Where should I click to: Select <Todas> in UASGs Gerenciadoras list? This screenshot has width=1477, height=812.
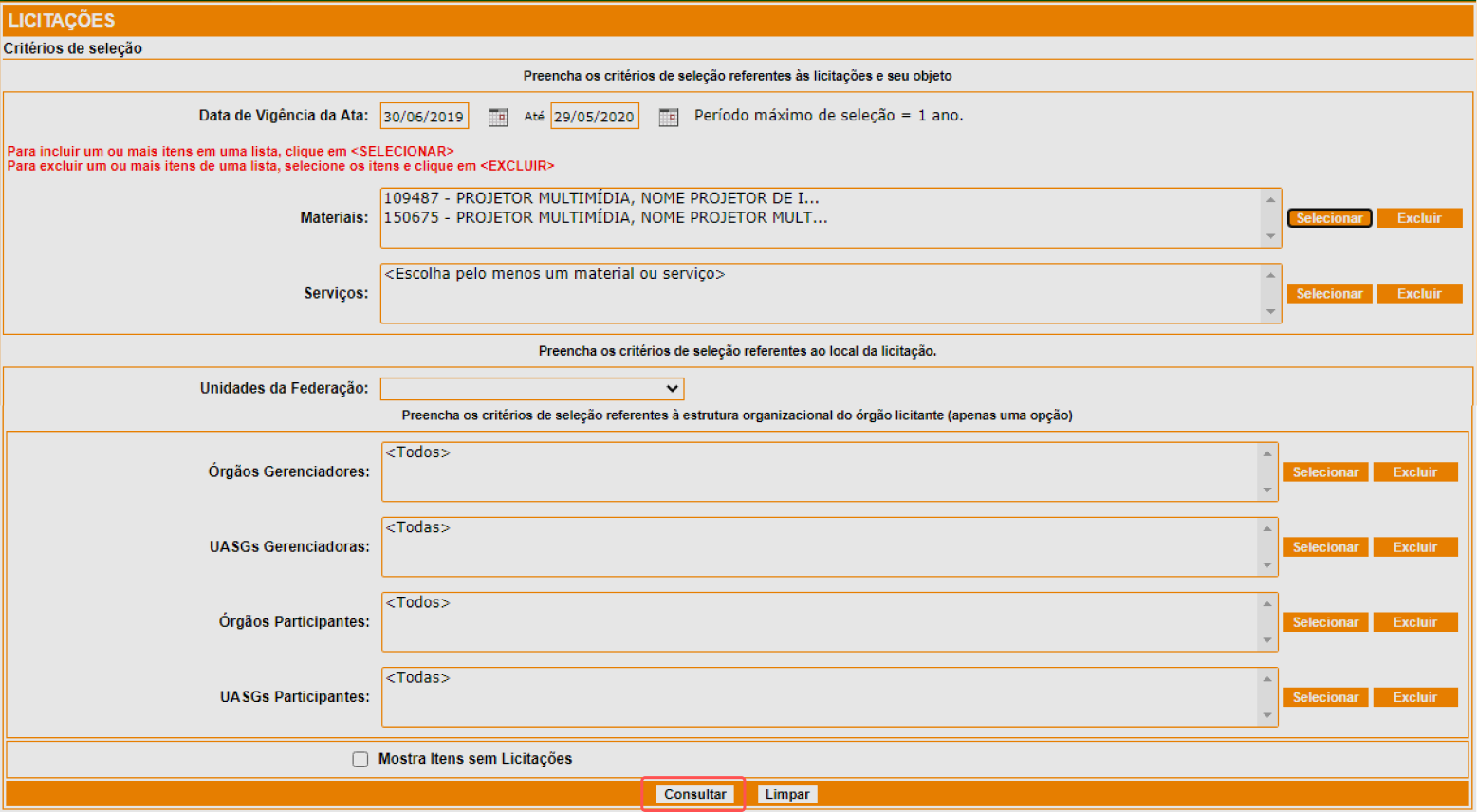[x=417, y=527]
